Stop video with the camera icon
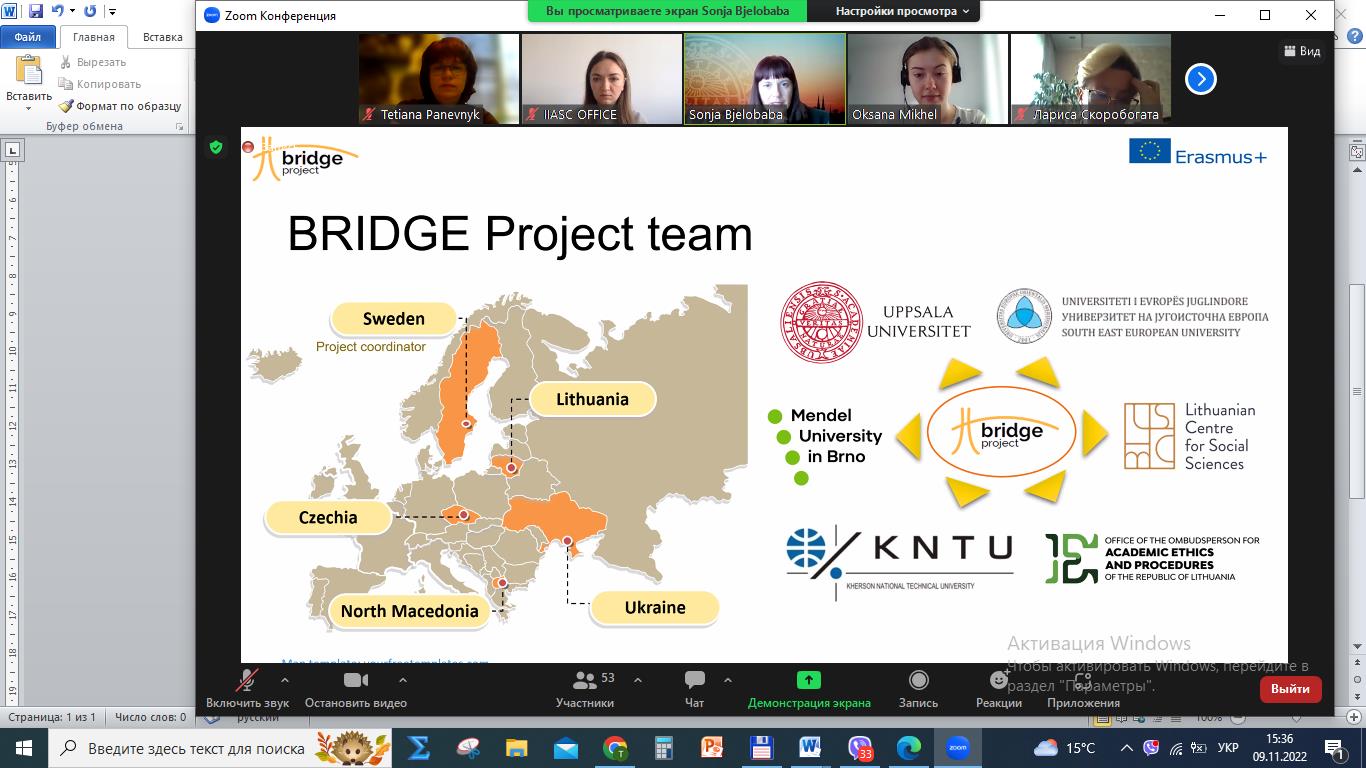The height and width of the screenshot is (768, 1366). (x=356, y=681)
